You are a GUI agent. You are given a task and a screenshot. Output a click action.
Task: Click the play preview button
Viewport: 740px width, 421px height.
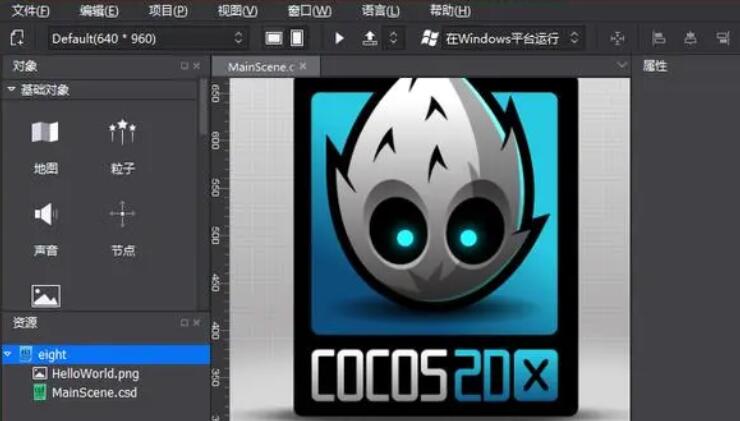pyautogui.click(x=339, y=38)
